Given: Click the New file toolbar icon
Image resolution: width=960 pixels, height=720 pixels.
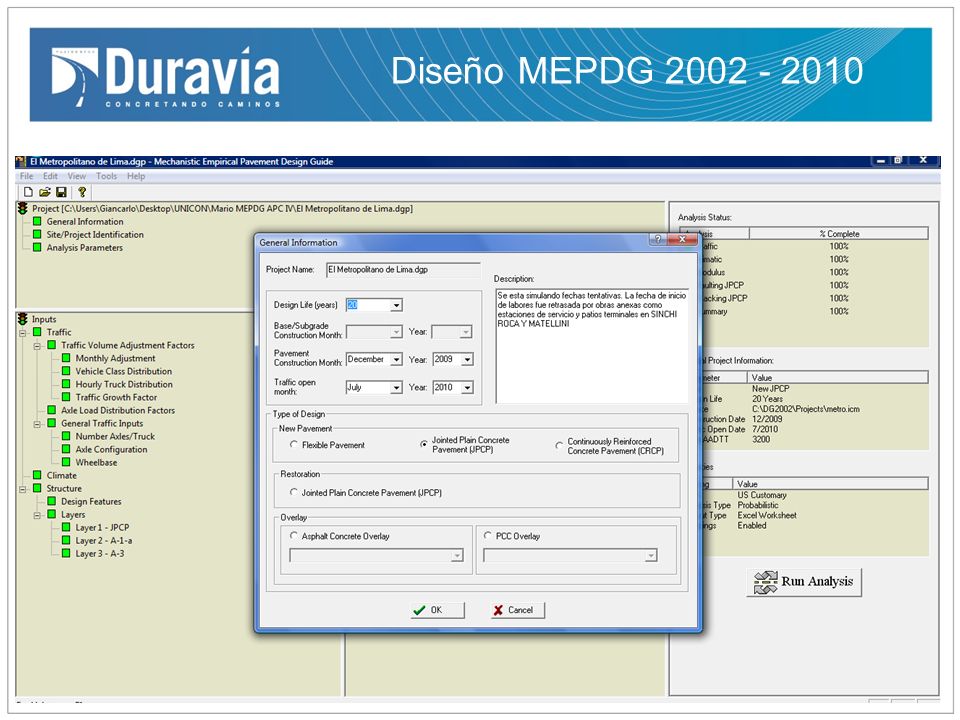Looking at the screenshot, I should pos(28,192).
